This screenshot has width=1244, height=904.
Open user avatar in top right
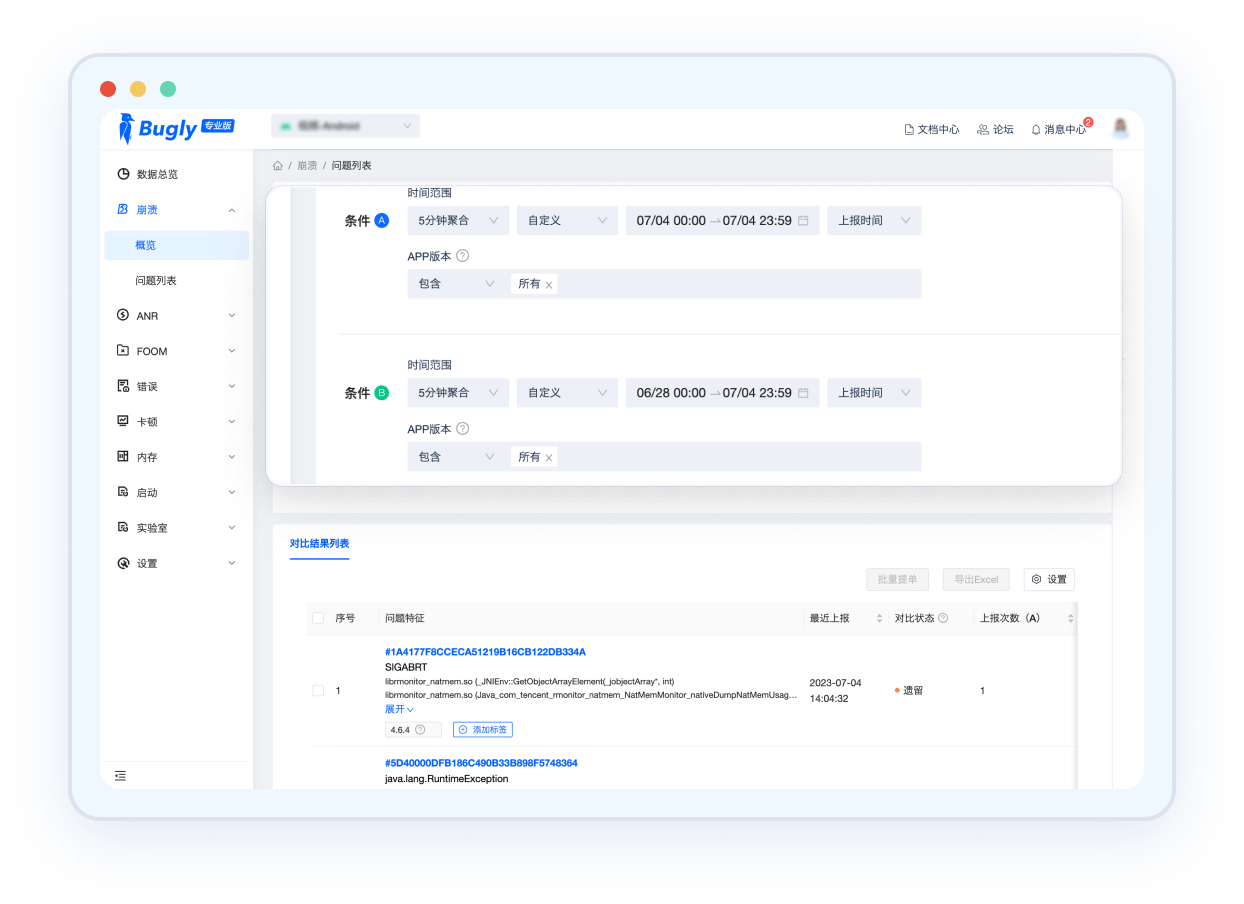tap(1121, 127)
